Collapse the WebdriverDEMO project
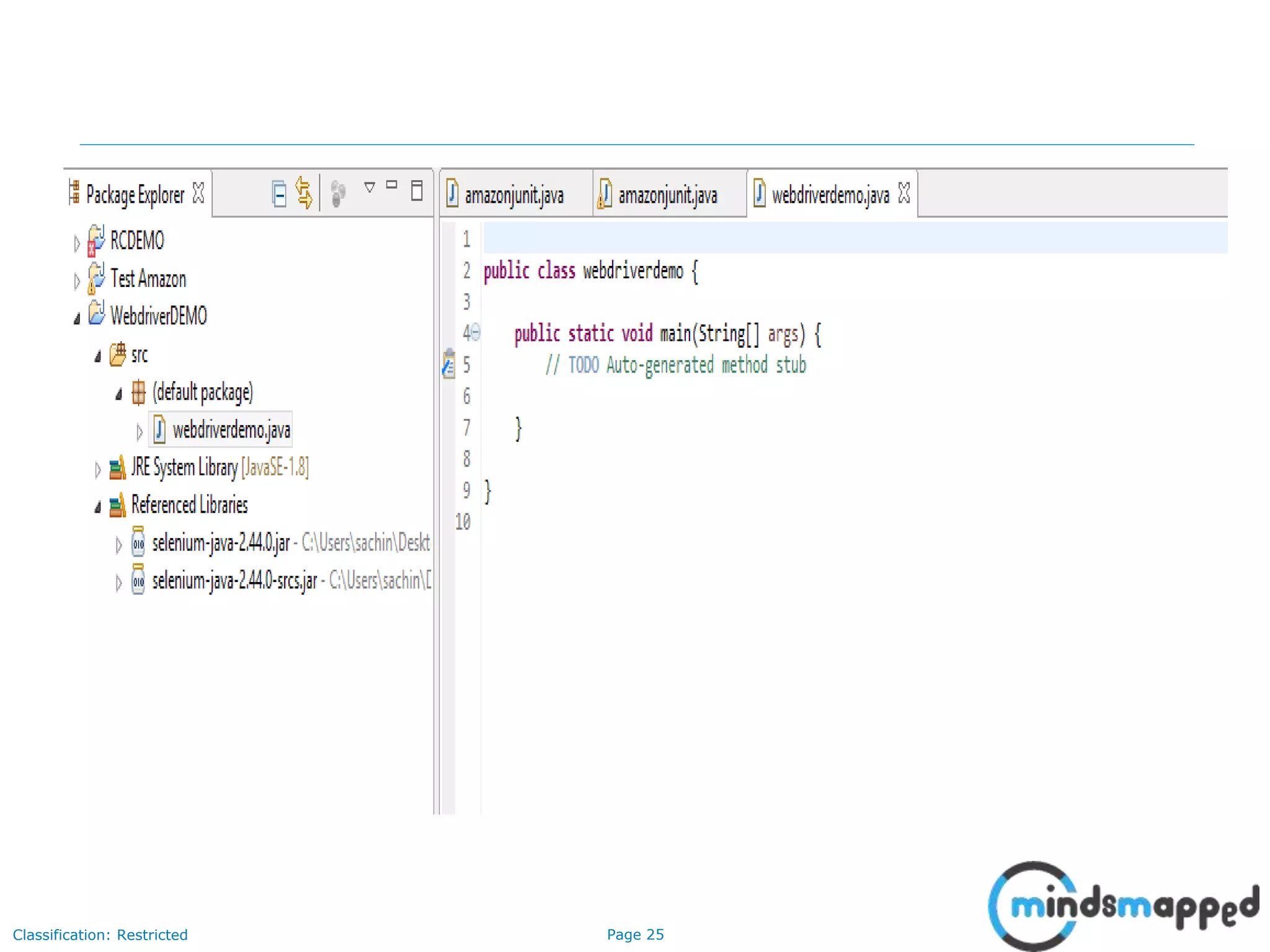This screenshot has height=952, width=1270. pos(77,319)
